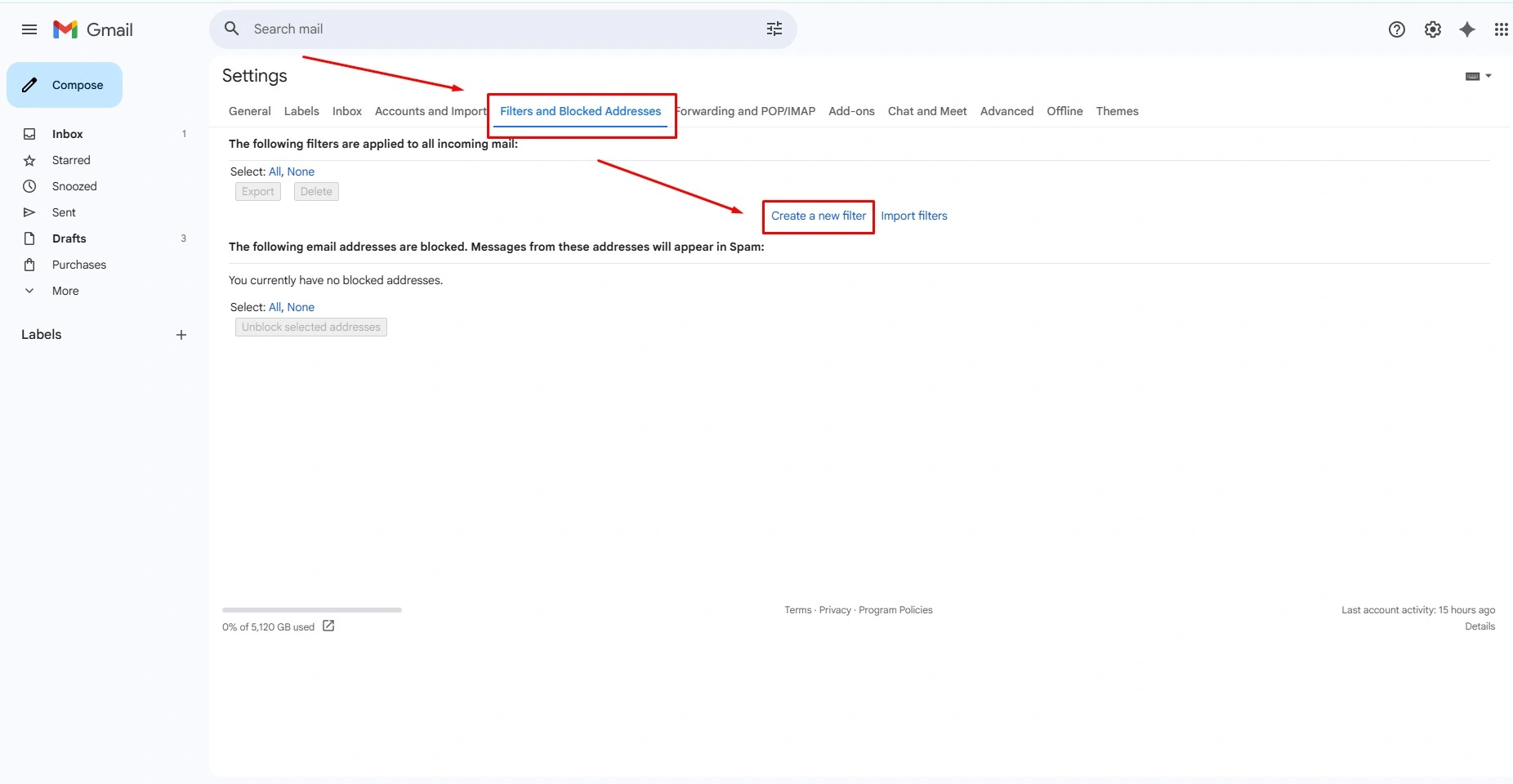Open the Themes tab
This screenshot has height=784, width=1513.
point(1117,111)
